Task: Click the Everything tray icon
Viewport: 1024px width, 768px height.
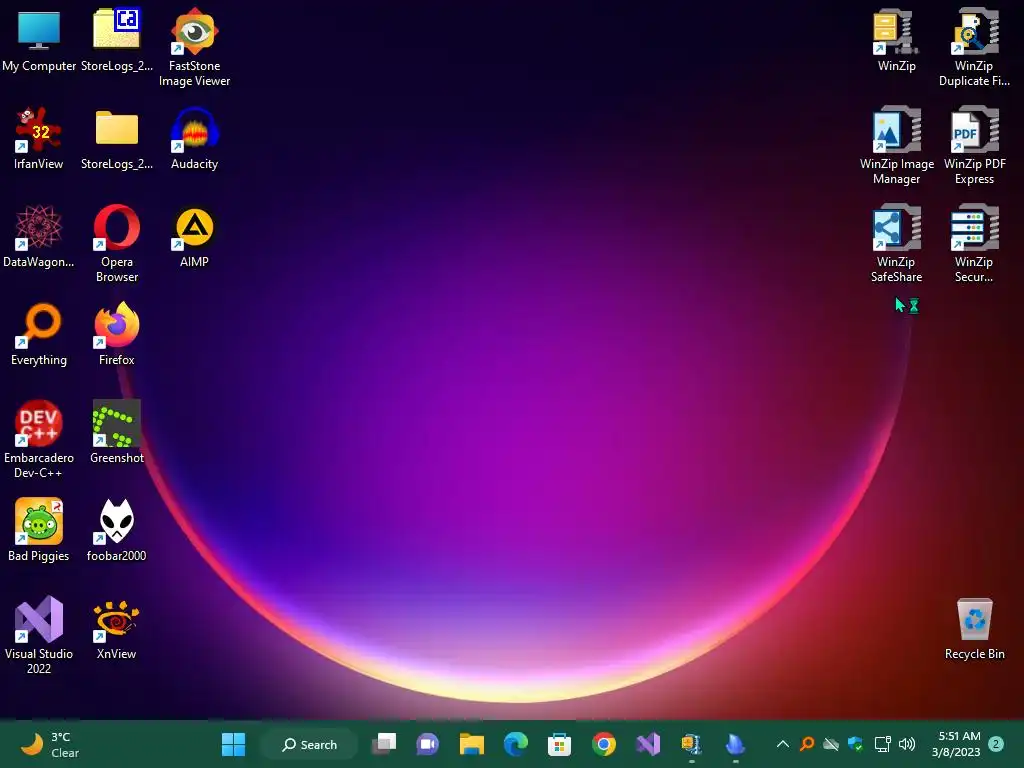Action: coord(807,744)
